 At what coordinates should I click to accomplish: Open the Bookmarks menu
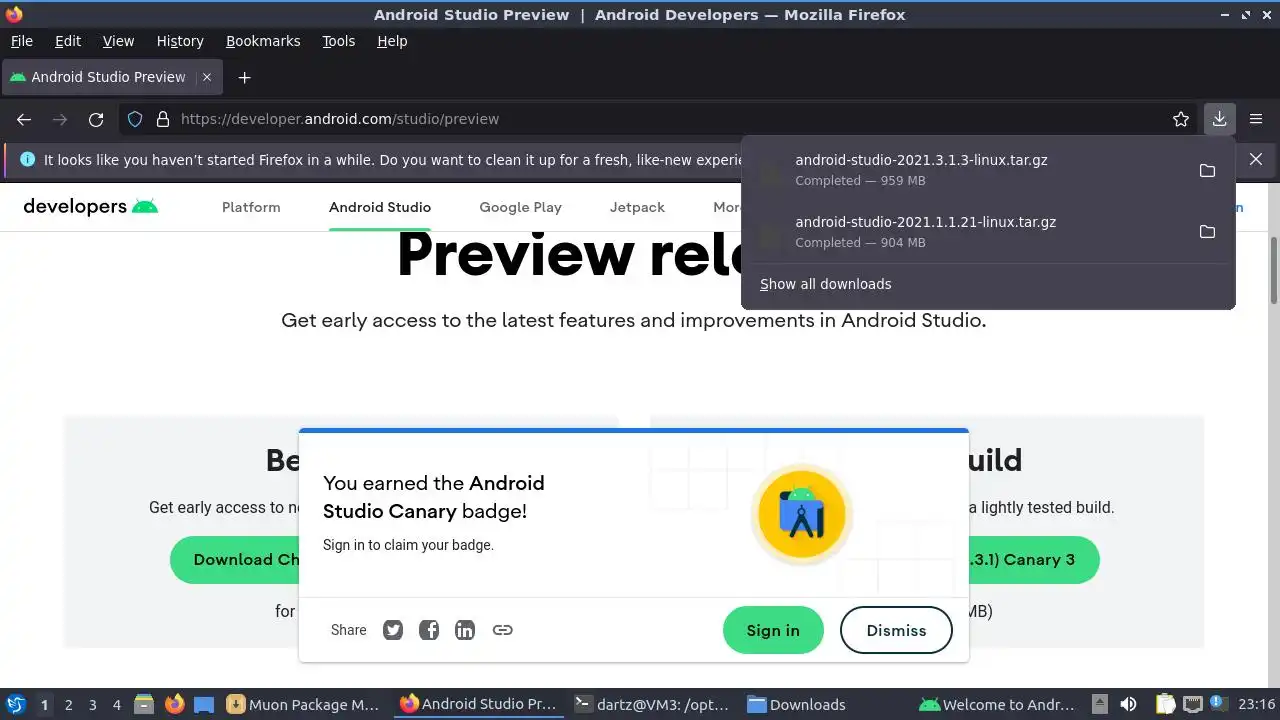tap(263, 41)
